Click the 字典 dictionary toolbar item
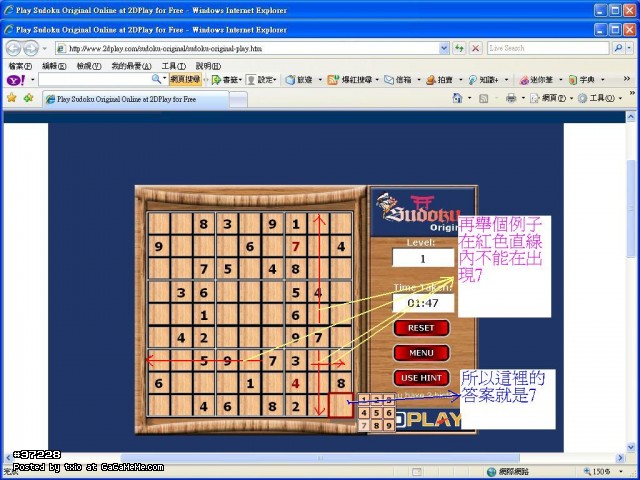Screen dimensions: 640x480 point(582,80)
